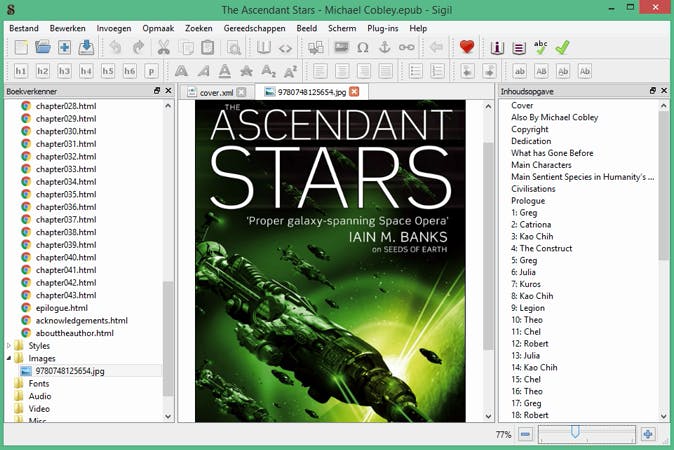Jump to Prologue in table of contents
The height and width of the screenshot is (450, 674).
click(529, 201)
